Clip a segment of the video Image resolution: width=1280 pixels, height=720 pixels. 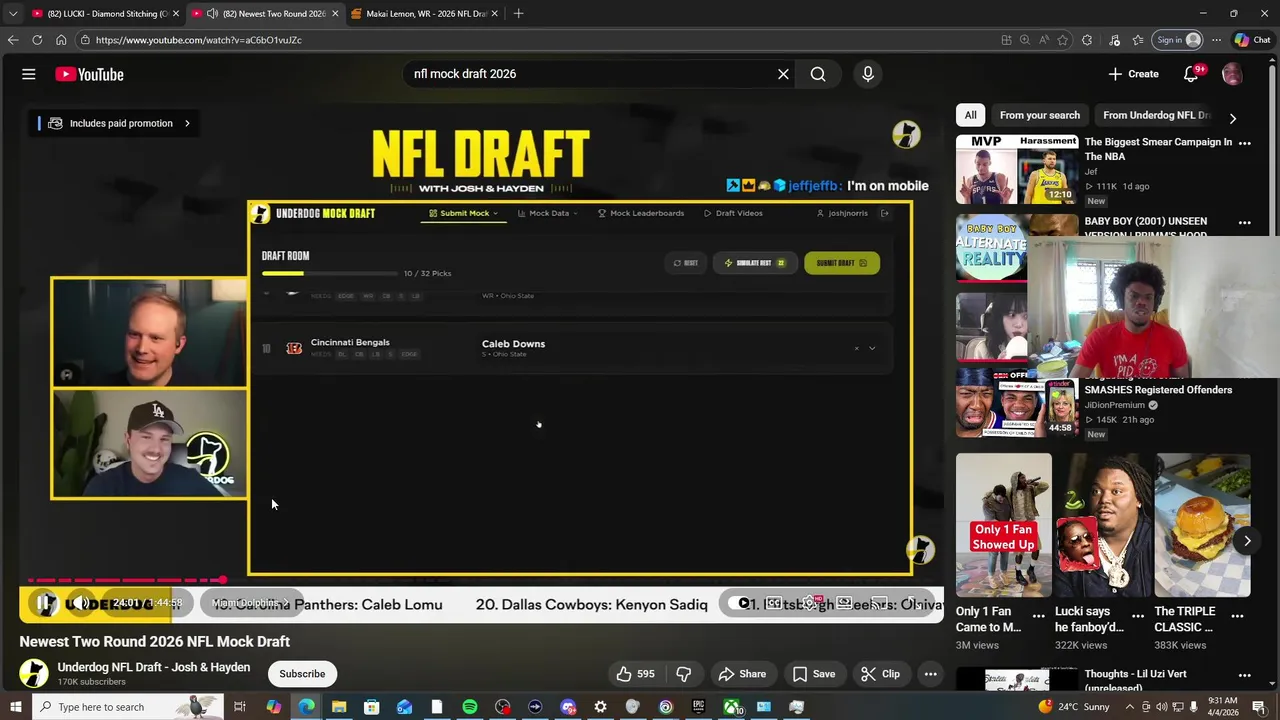(x=880, y=674)
